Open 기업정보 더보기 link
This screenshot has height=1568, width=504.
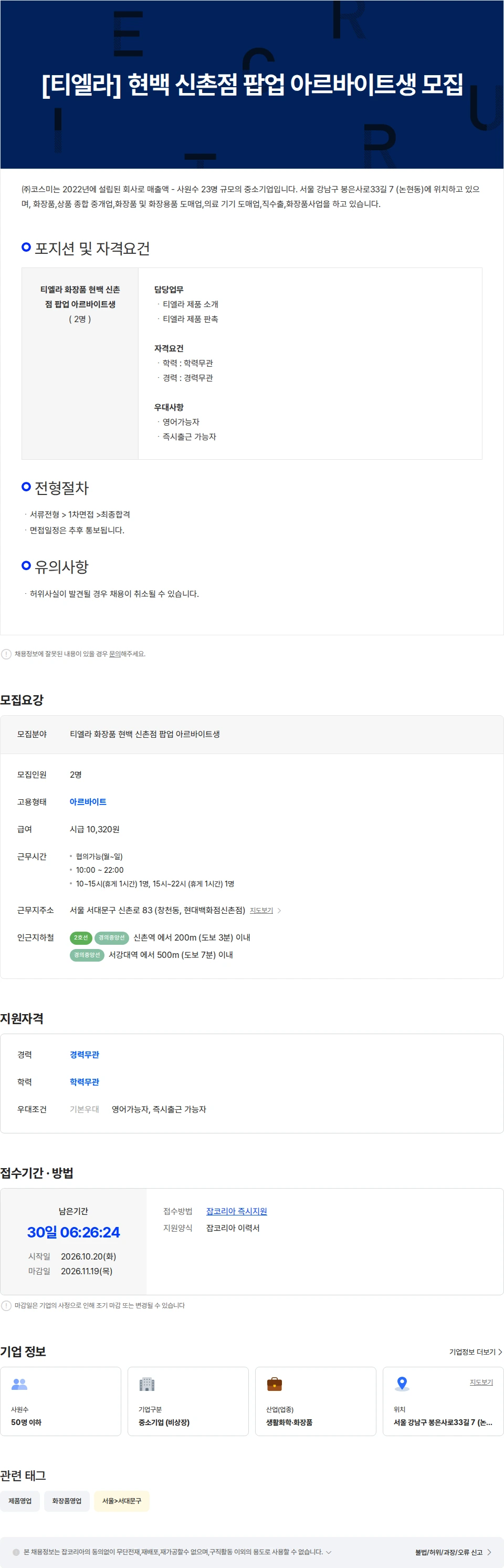point(472,1352)
